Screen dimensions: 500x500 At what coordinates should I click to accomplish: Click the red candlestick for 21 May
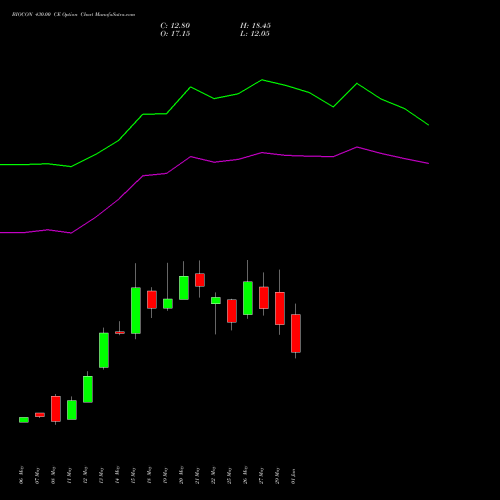[x=200, y=280]
